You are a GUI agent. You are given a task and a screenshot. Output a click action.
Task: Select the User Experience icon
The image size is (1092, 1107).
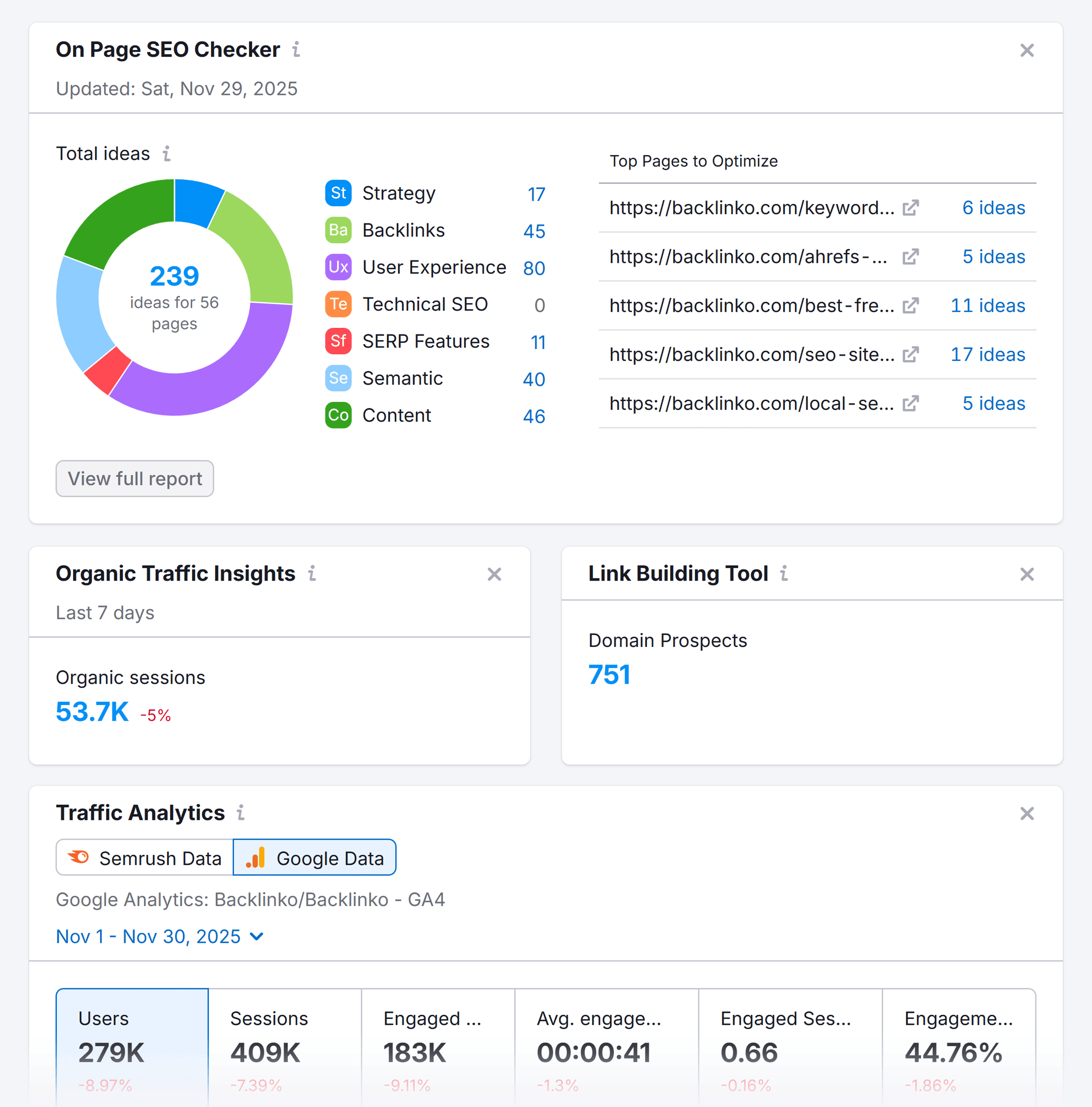[x=338, y=267]
